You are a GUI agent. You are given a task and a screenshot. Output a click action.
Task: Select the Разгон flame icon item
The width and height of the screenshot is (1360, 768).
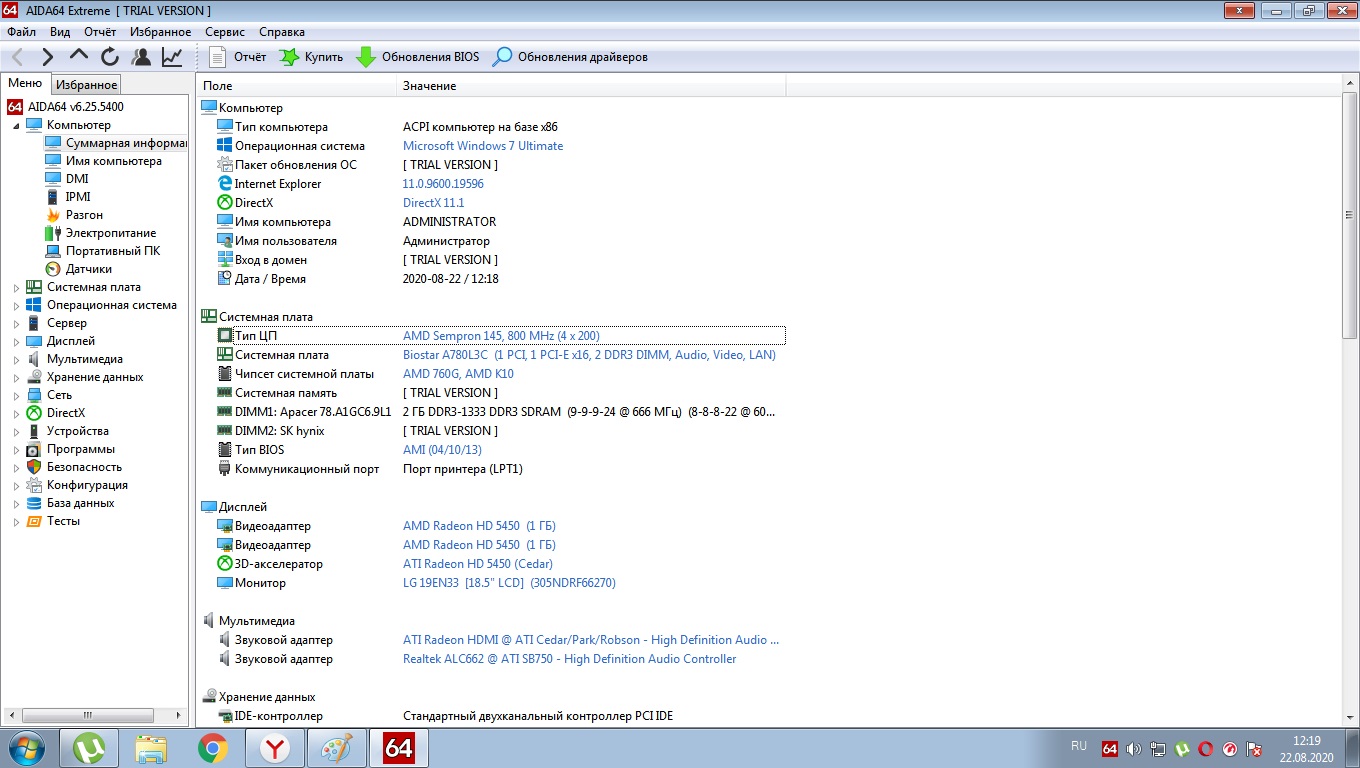[x=53, y=215]
